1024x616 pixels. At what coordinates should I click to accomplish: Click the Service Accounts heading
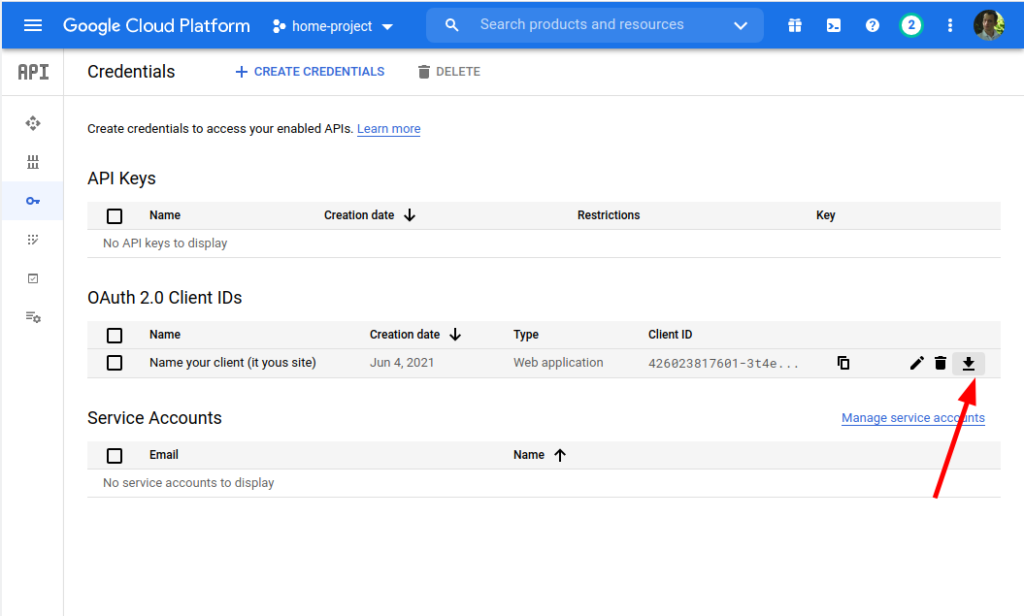click(x=155, y=418)
